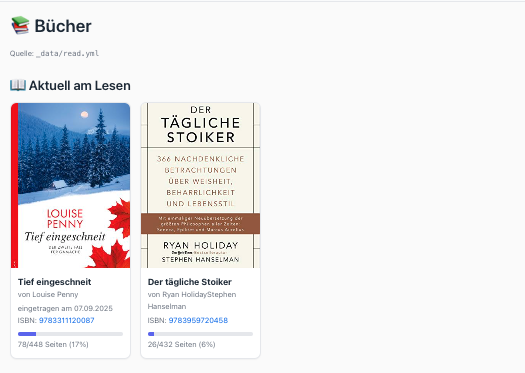This screenshot has height=373, width=525.
Task: Click the 26/432 Seiten (6%) label
Action: [x=181, y=344]
